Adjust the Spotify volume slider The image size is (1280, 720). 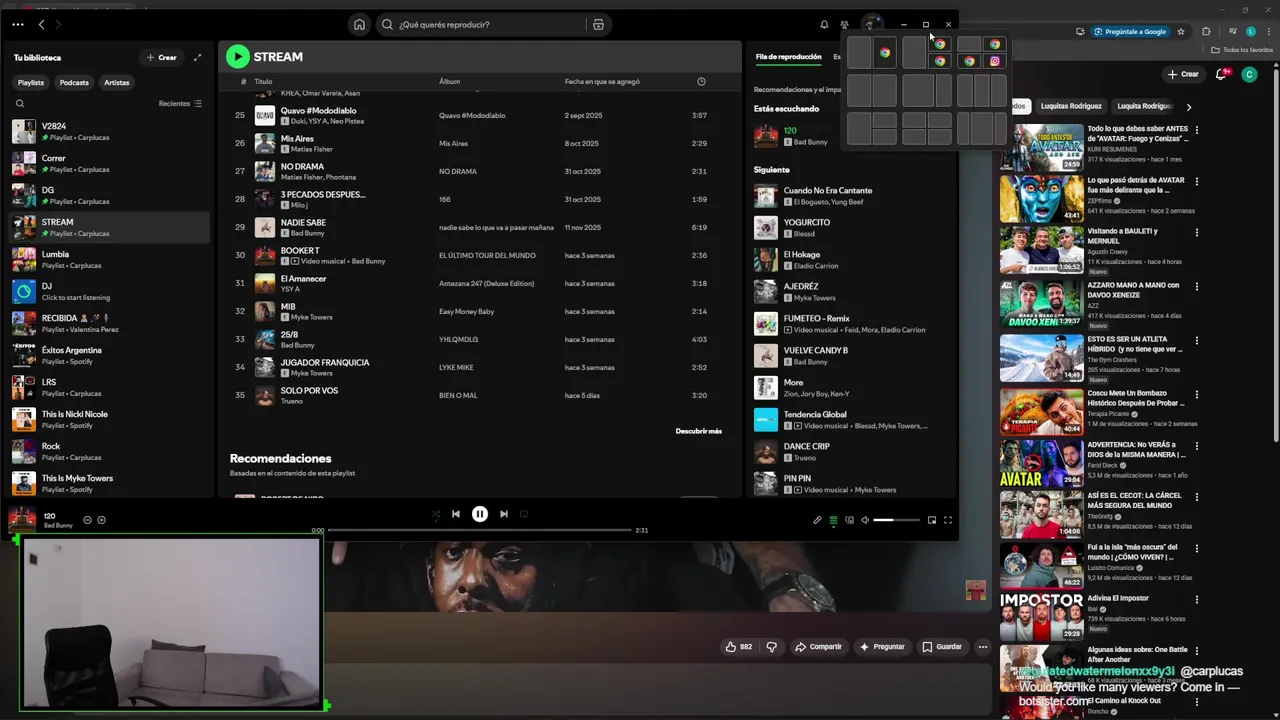pyautogui.click(x=897, y=520)
